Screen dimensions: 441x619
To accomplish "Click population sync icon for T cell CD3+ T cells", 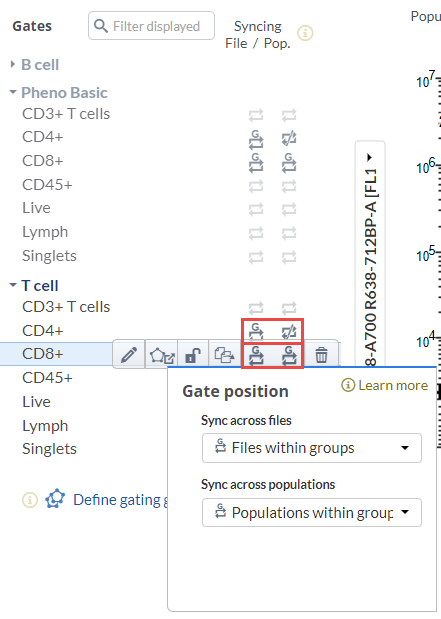I will 289,308.
